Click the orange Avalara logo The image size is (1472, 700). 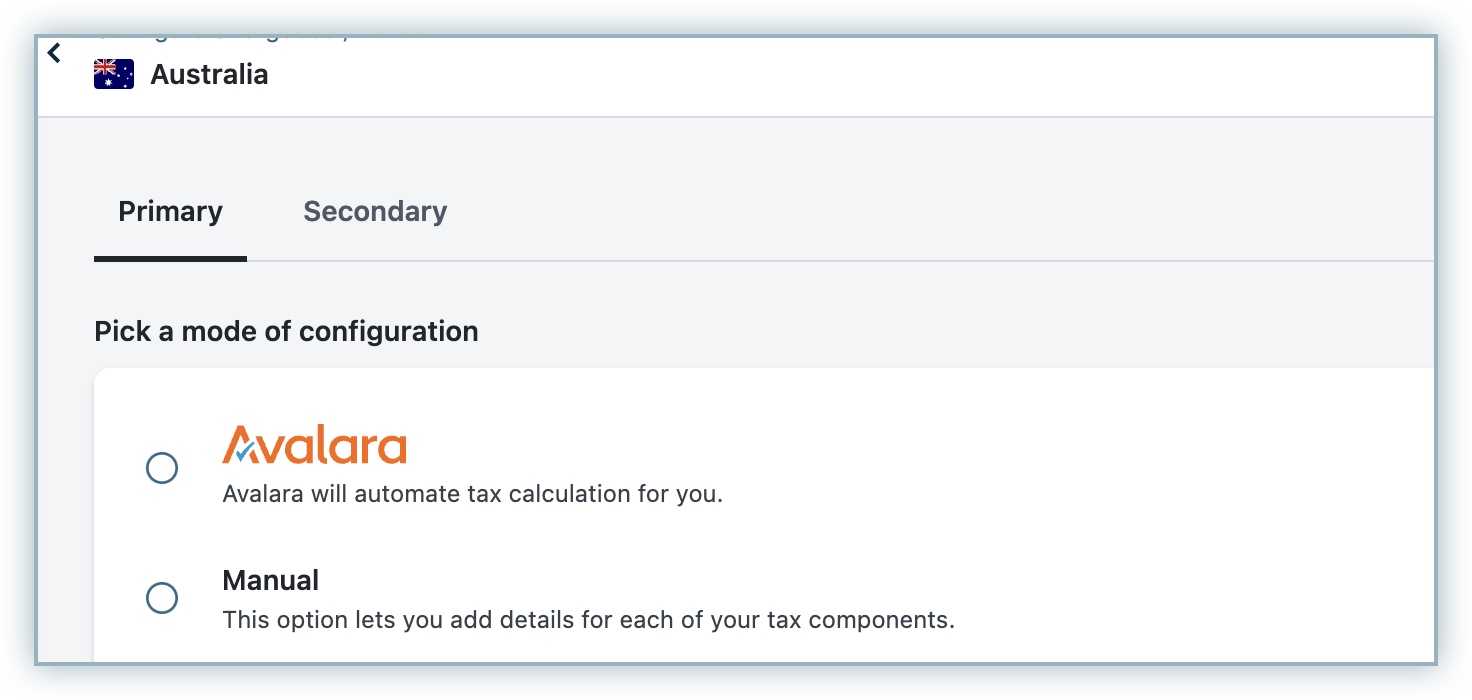point(314,446)
